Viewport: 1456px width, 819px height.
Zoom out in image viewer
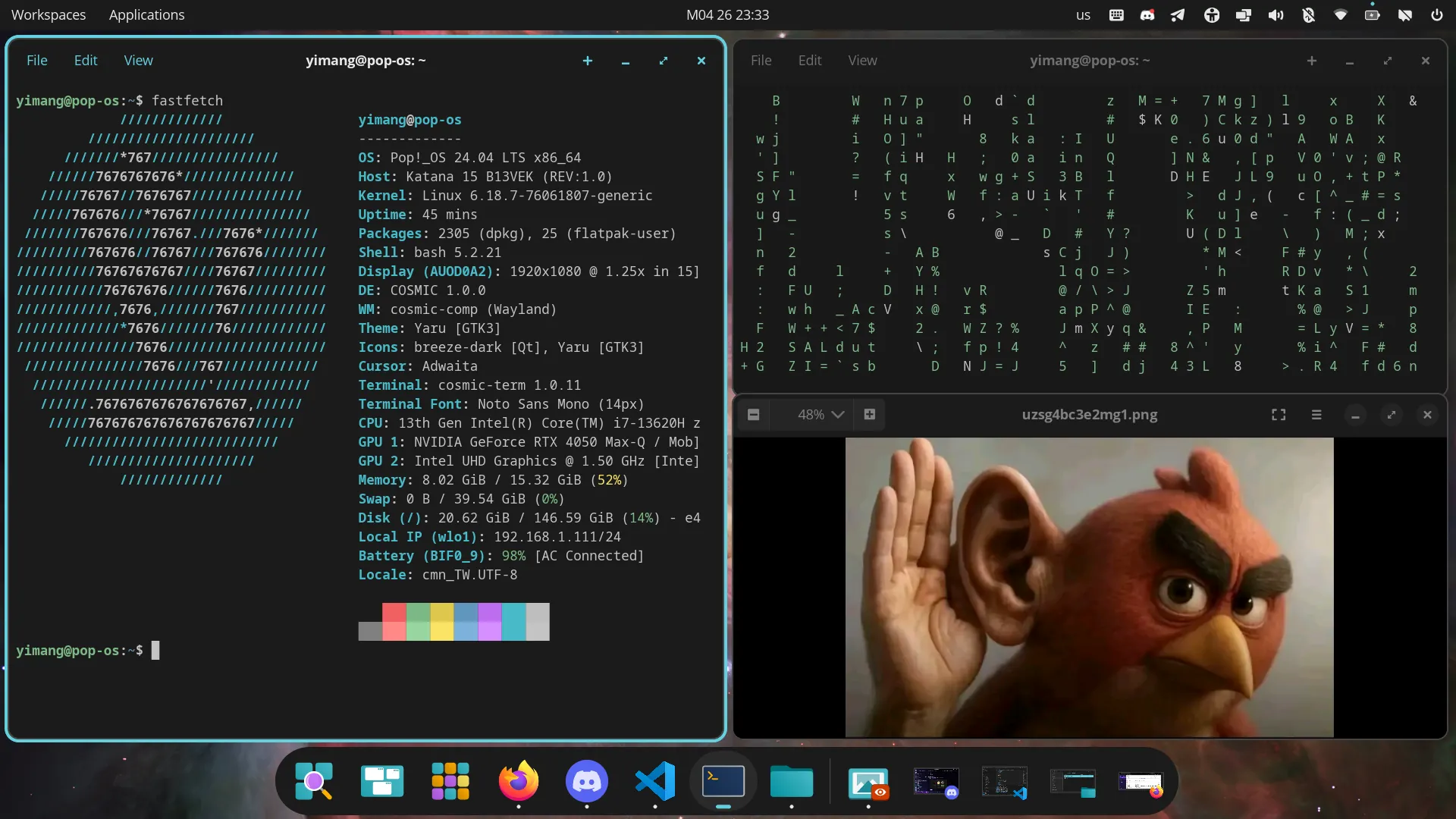pos(753,415)
